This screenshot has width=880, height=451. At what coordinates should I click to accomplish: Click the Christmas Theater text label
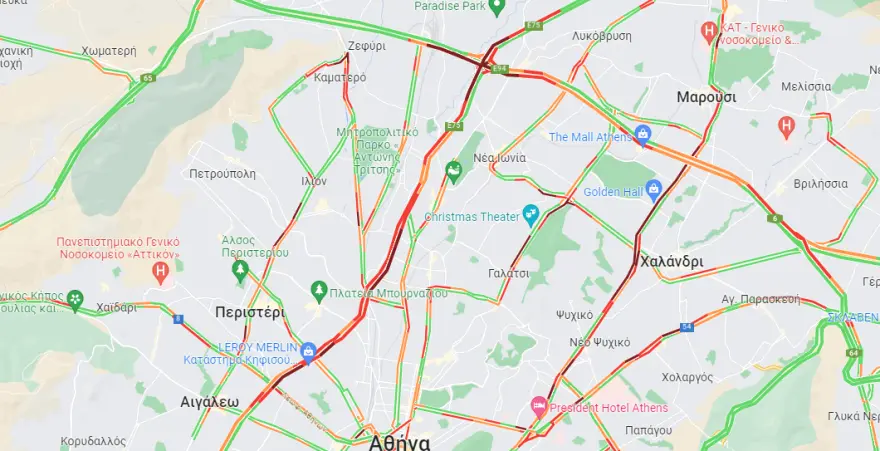(x=472, y=217)
